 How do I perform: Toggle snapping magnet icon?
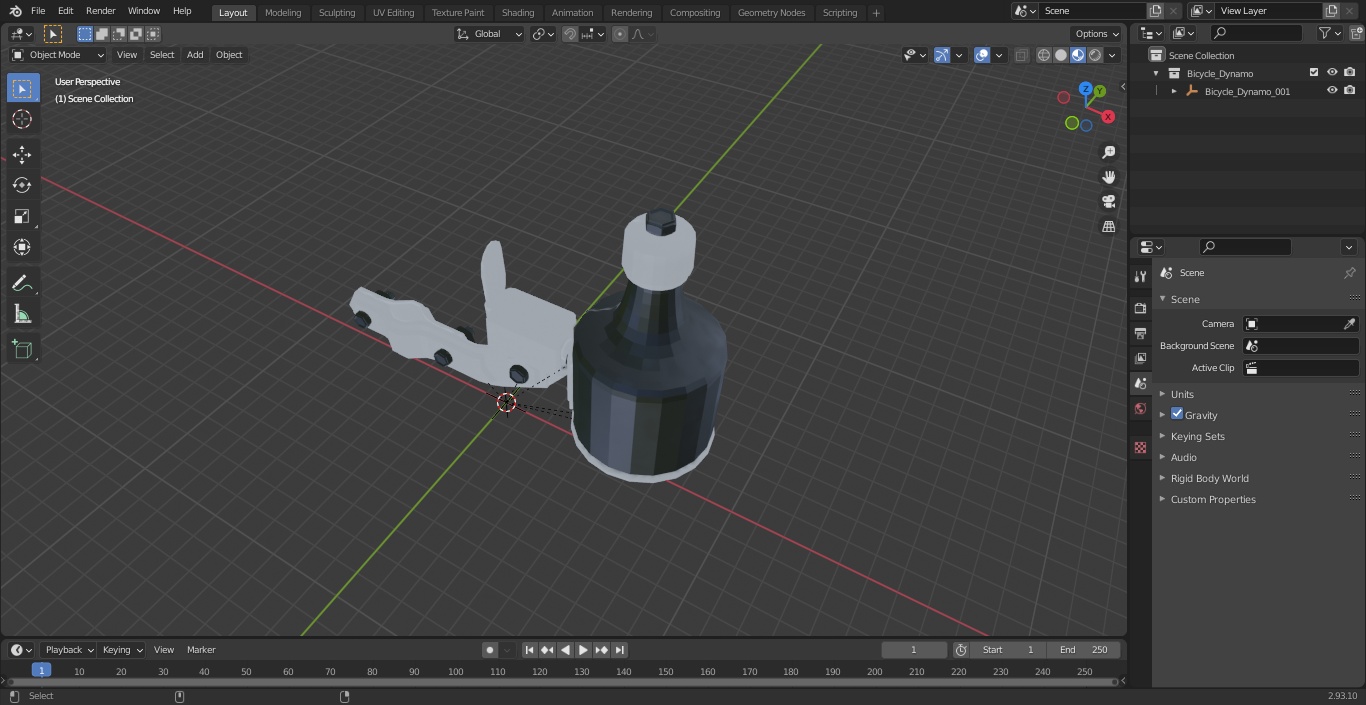(570, 34)
